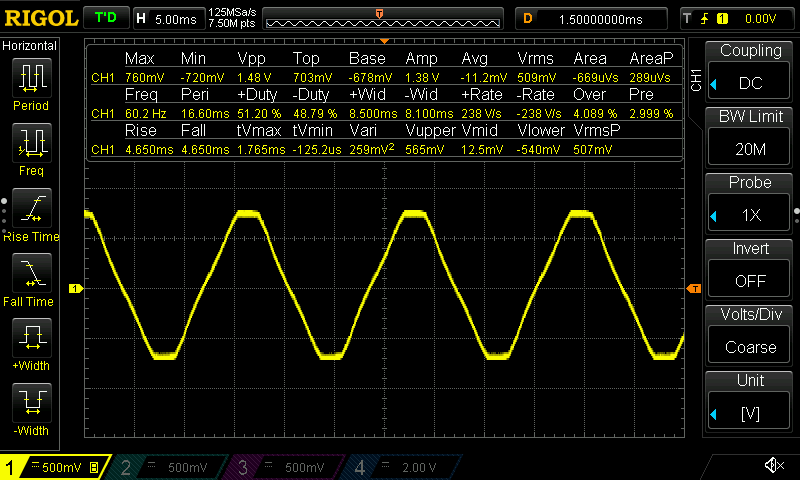Click the Vrms value 509mV
The width and height of the screenshot is (800, 480).
coord(536,78)
